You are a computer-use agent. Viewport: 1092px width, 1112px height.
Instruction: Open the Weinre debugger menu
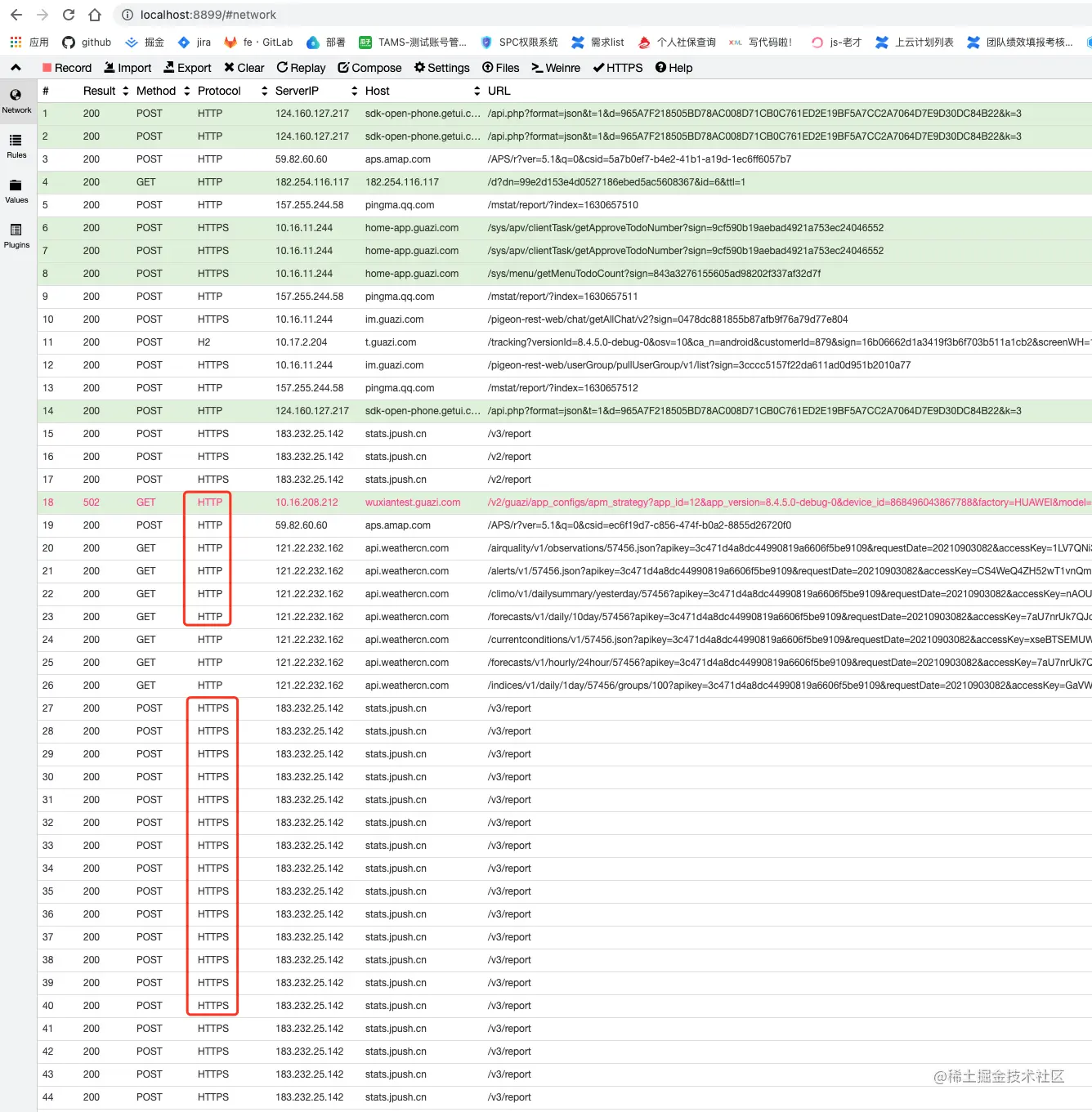click(556, 68)
